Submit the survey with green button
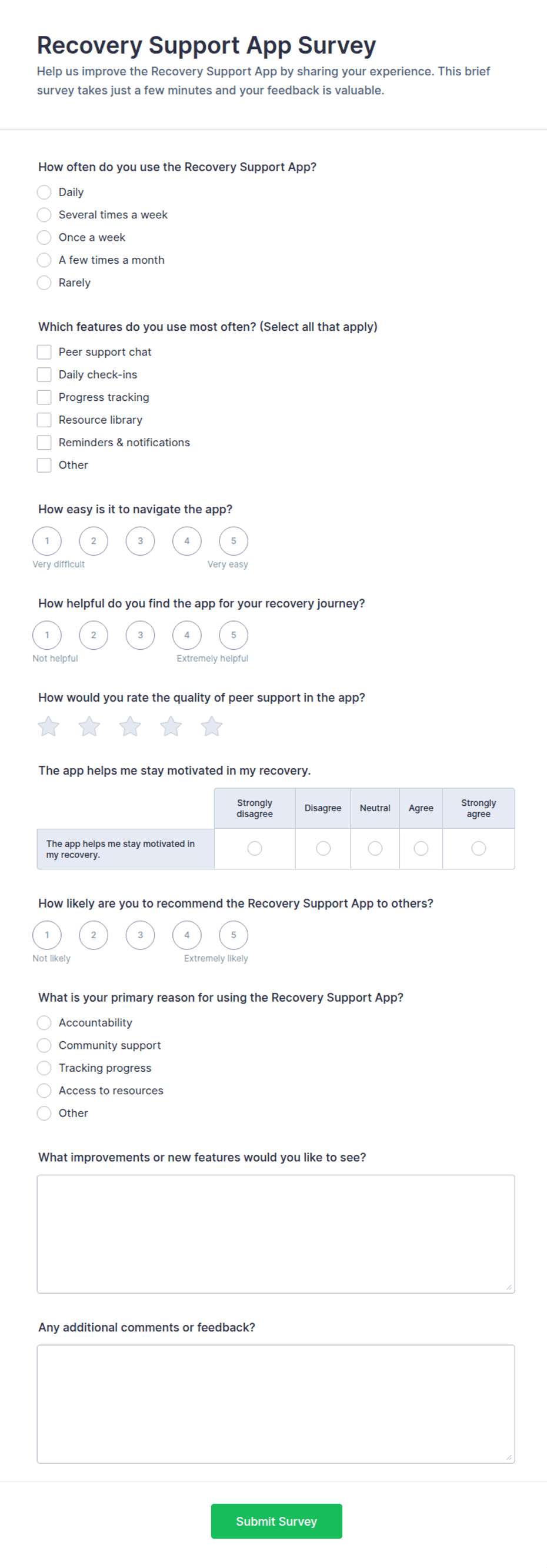The image size is (547, 1568). [x=277, y=1521]
